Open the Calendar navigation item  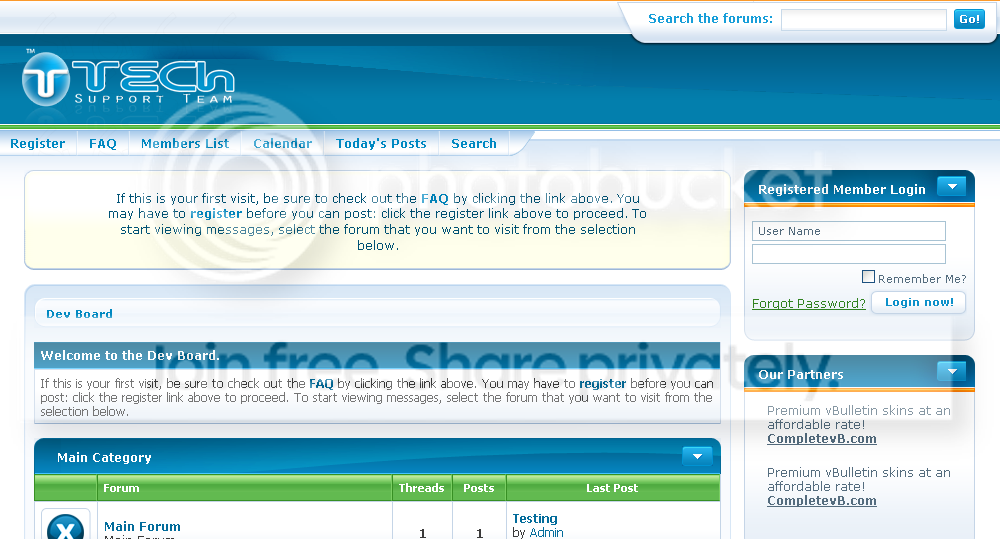tap(283, 144)
